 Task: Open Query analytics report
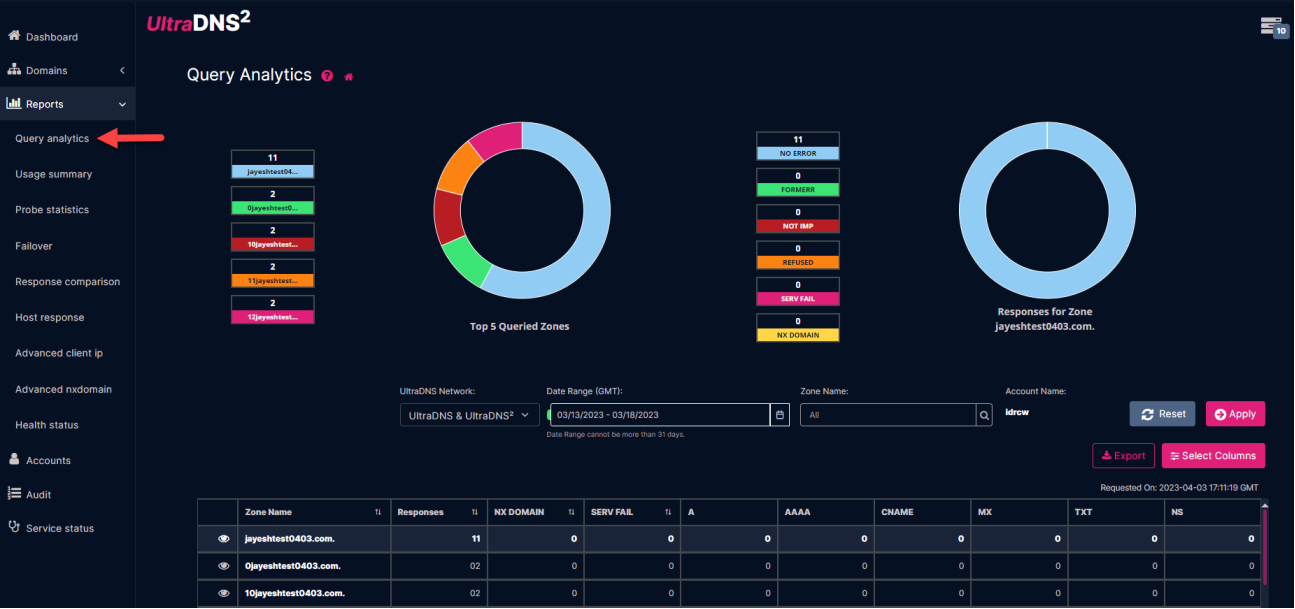(x=52, y=138)
